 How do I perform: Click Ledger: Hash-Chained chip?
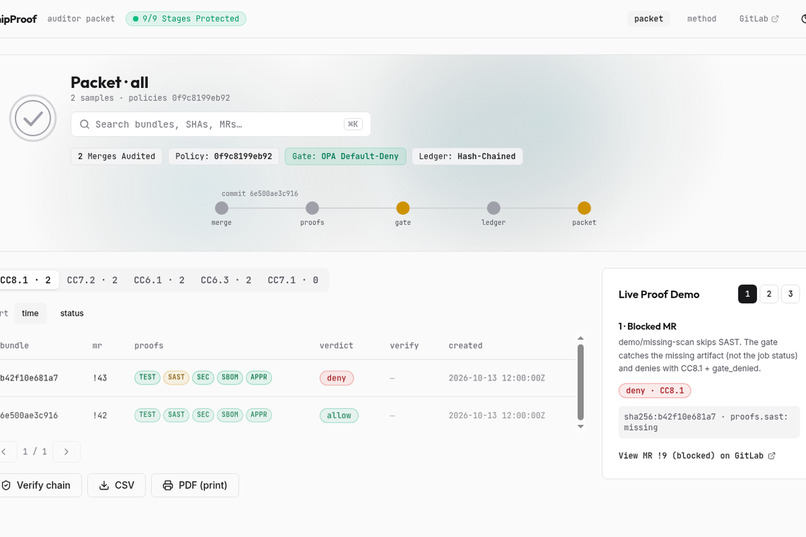[467, 156]
